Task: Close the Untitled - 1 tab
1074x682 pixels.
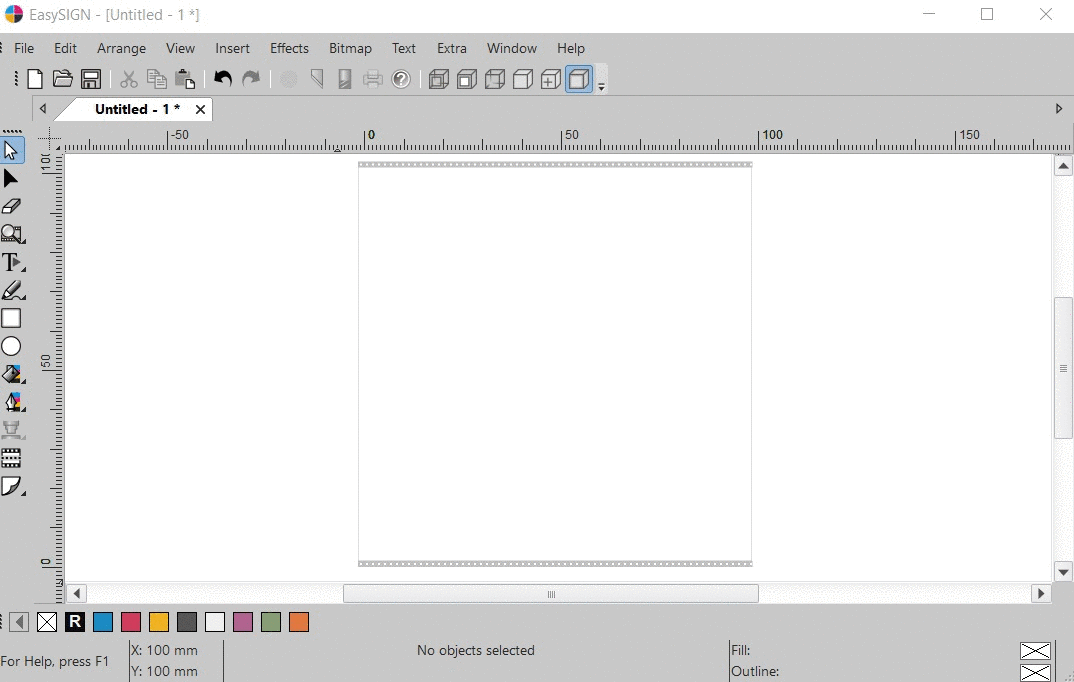Action: coord(200,110)
